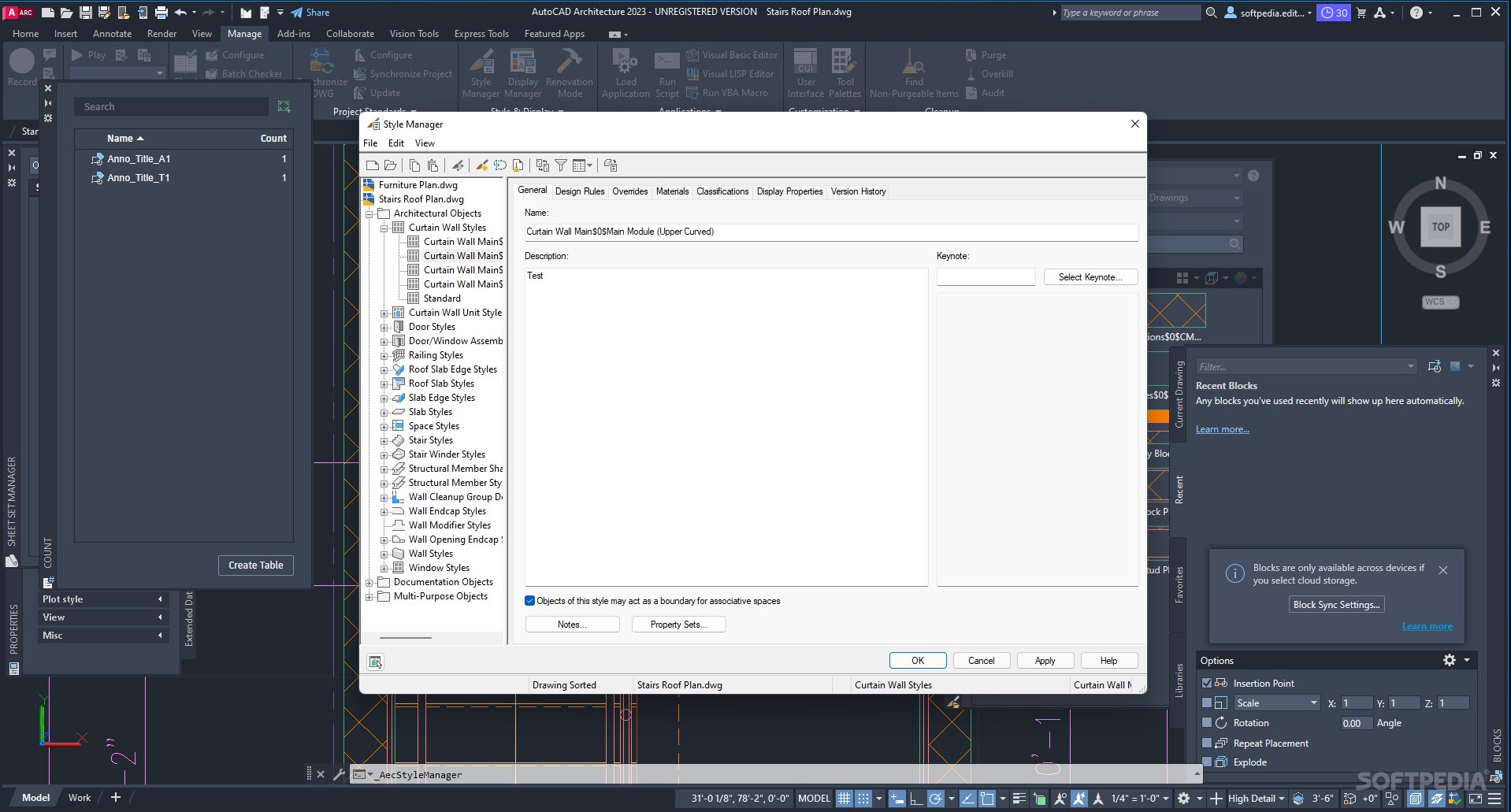The width and height of the screenshot is (1511, 812).
Task: Click Renovation Mode ribbon button
Action: (x=569, y=72)
